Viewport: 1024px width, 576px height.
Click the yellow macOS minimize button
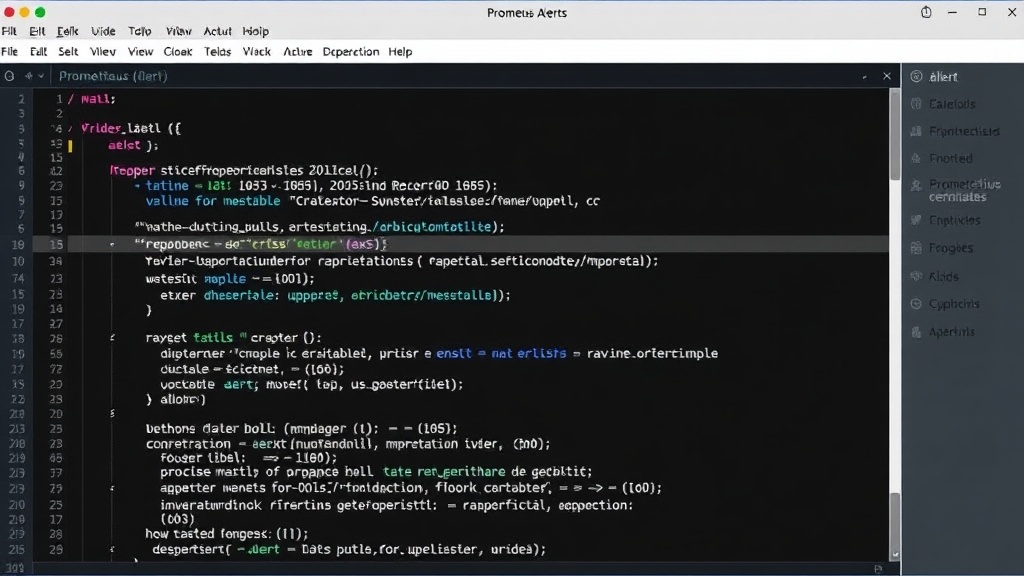(24, 12)
